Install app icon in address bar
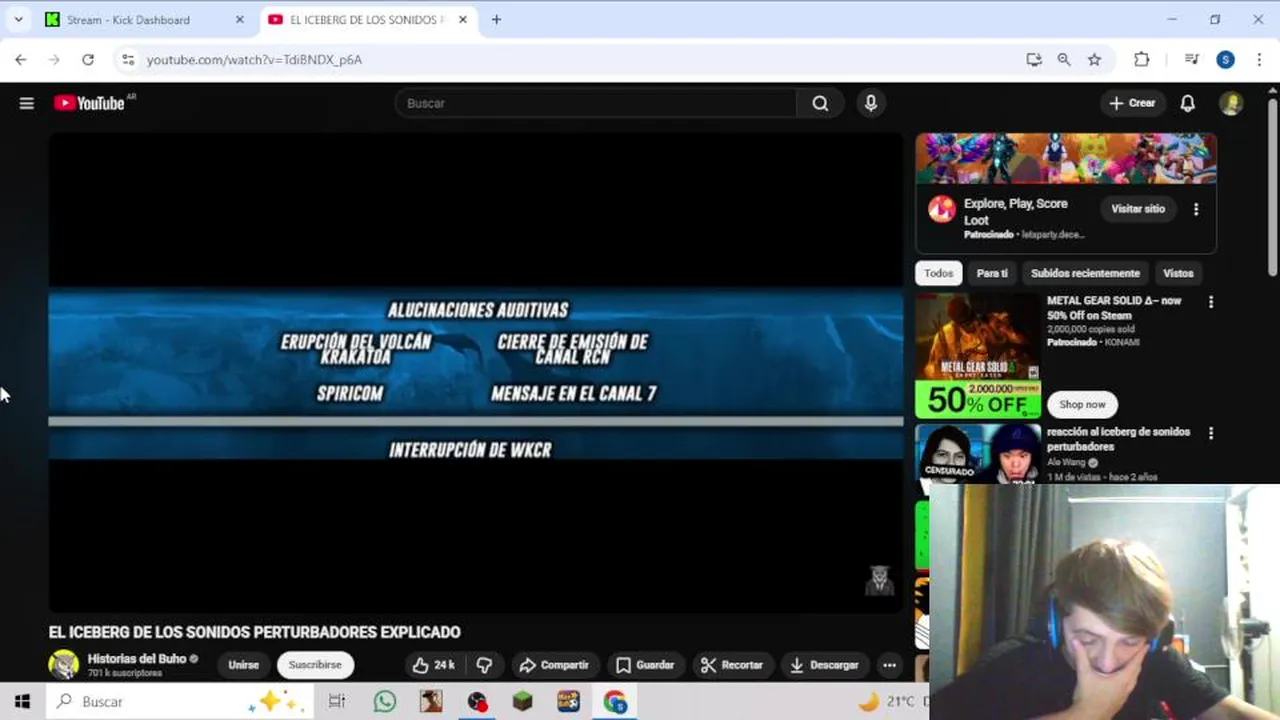 1034,60
